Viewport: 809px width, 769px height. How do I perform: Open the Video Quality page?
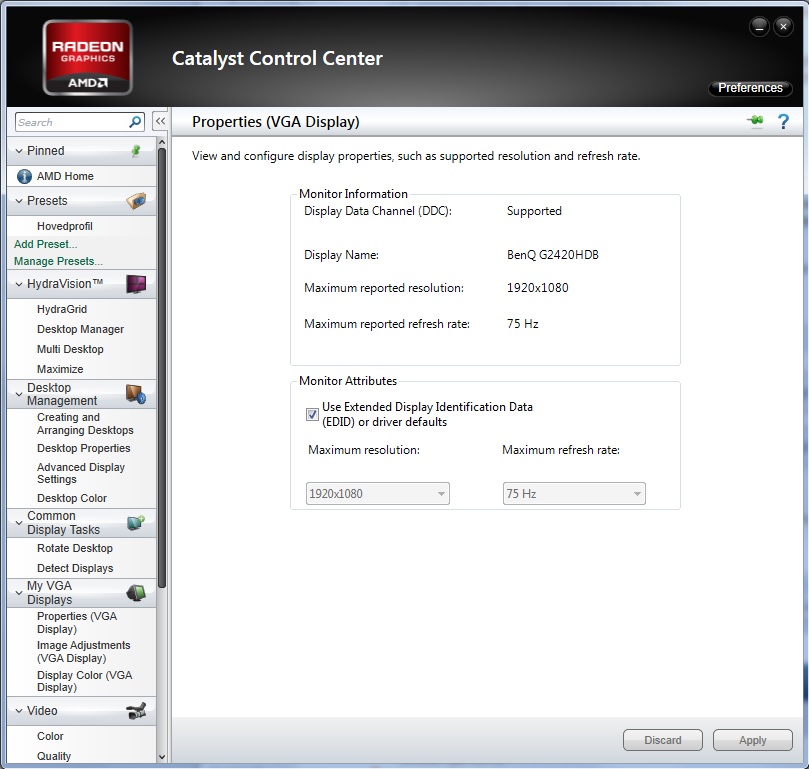pos(54,756)
